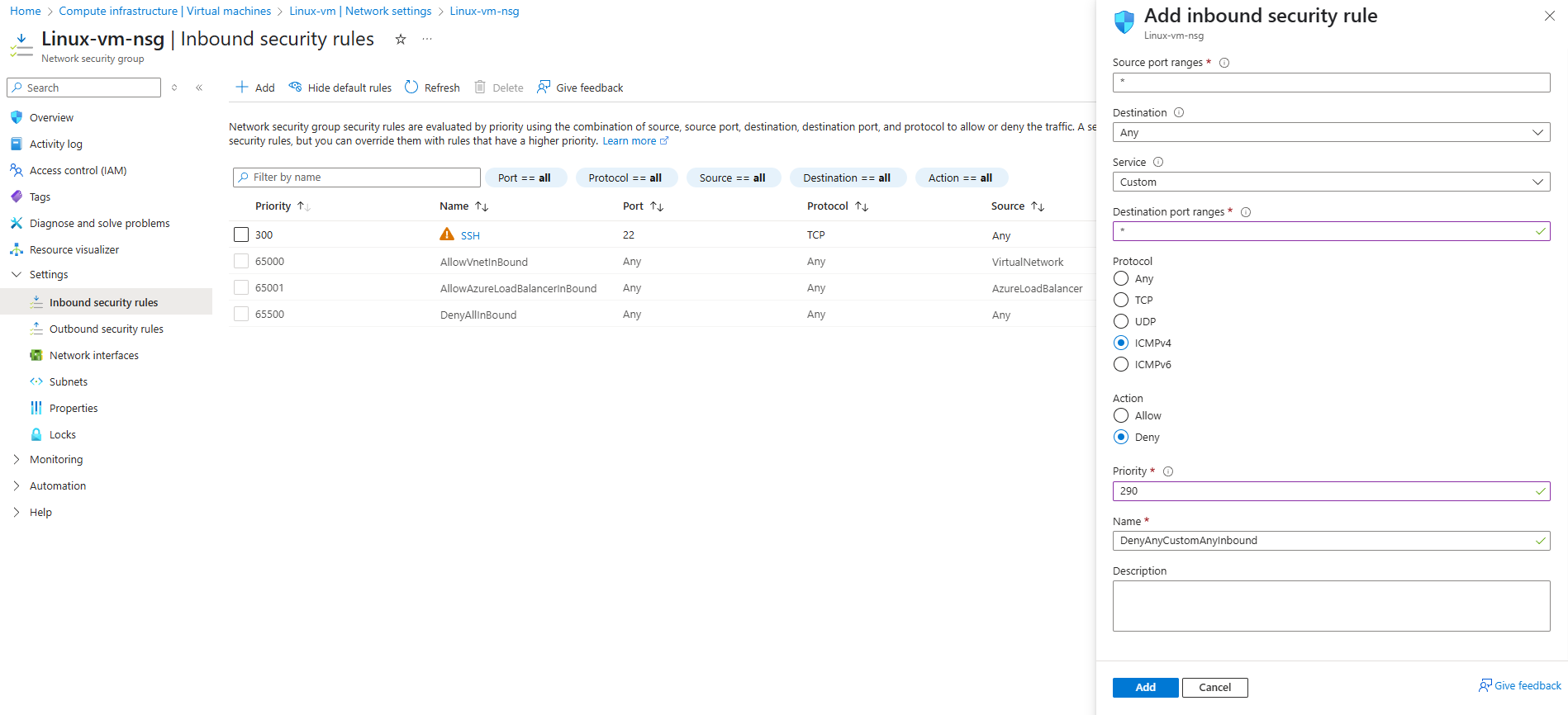Sort by Protocol column arrows
1568x715 pixels.
pyautogui.click(x=862, y=206)
